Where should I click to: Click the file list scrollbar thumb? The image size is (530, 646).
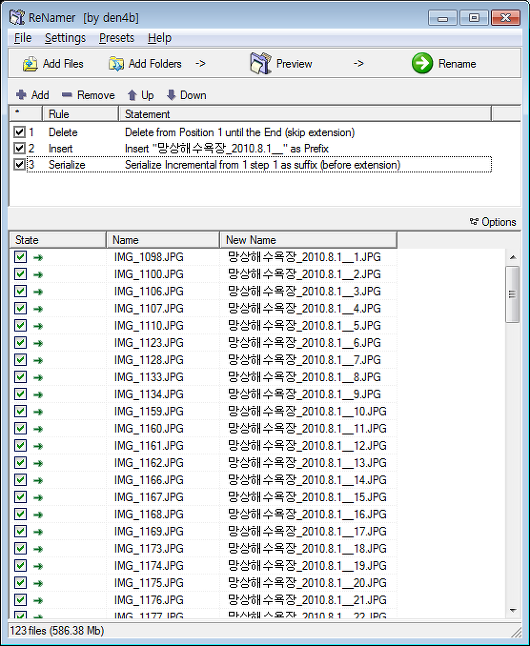click(x=513, y=294)
